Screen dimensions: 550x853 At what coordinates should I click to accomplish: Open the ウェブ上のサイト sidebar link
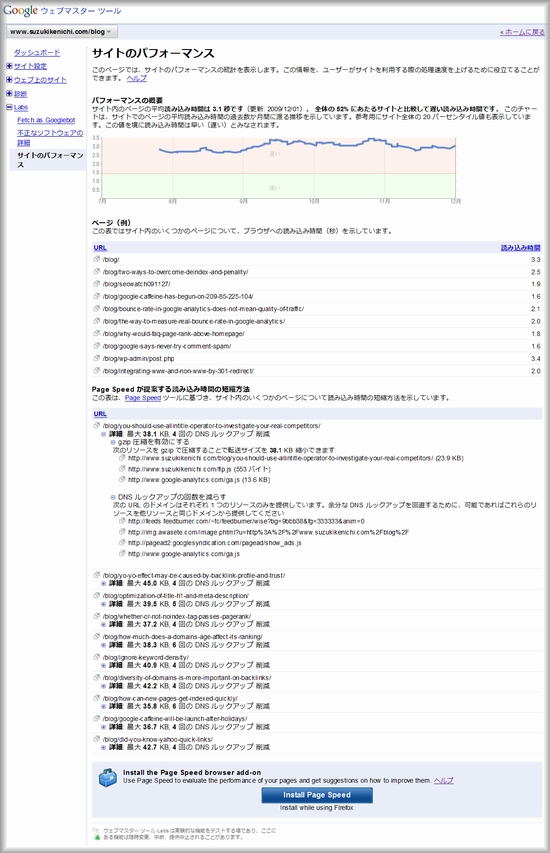tap(40, 79)
